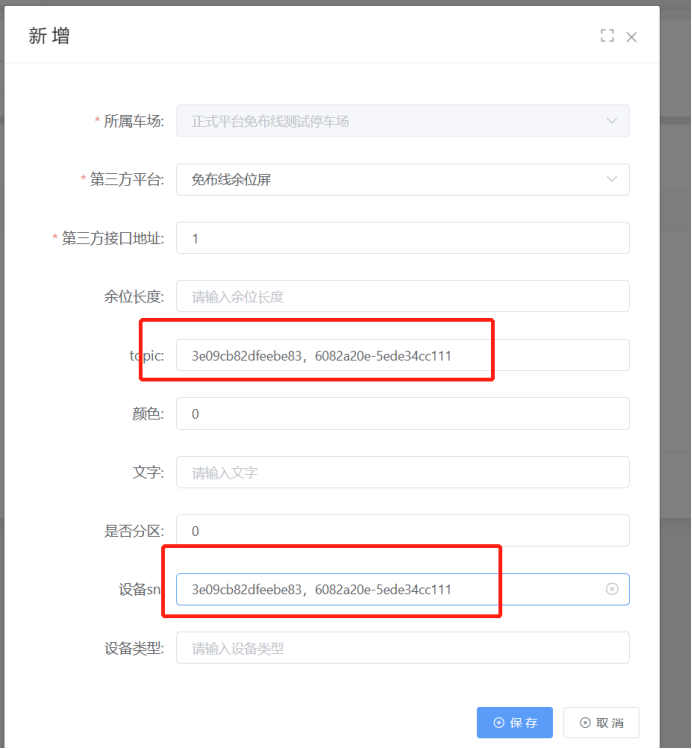Click the 第三方接口地址 label
Screen dimensions: 692x749
(113, 238)
